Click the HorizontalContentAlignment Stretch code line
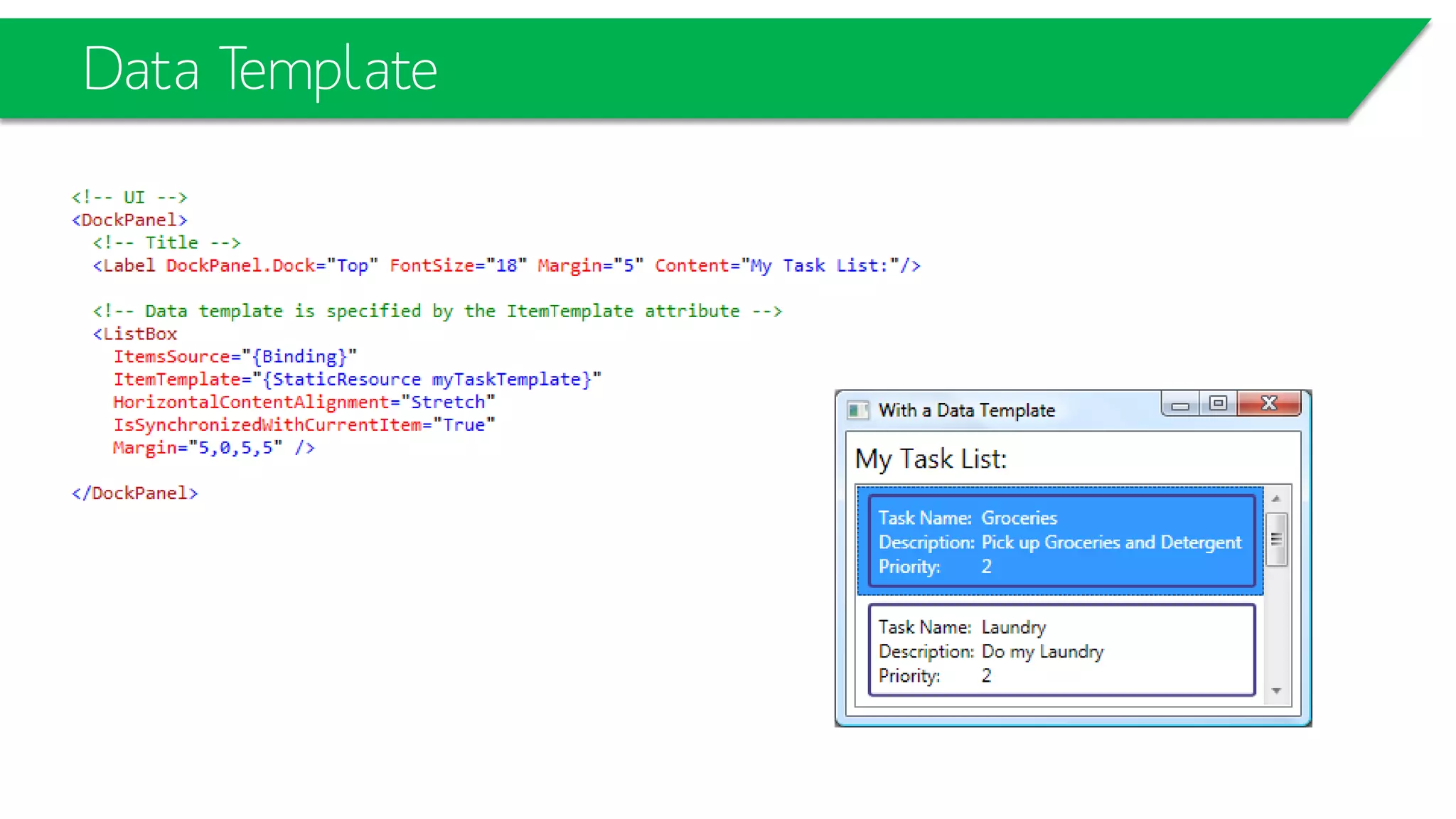 304,402
